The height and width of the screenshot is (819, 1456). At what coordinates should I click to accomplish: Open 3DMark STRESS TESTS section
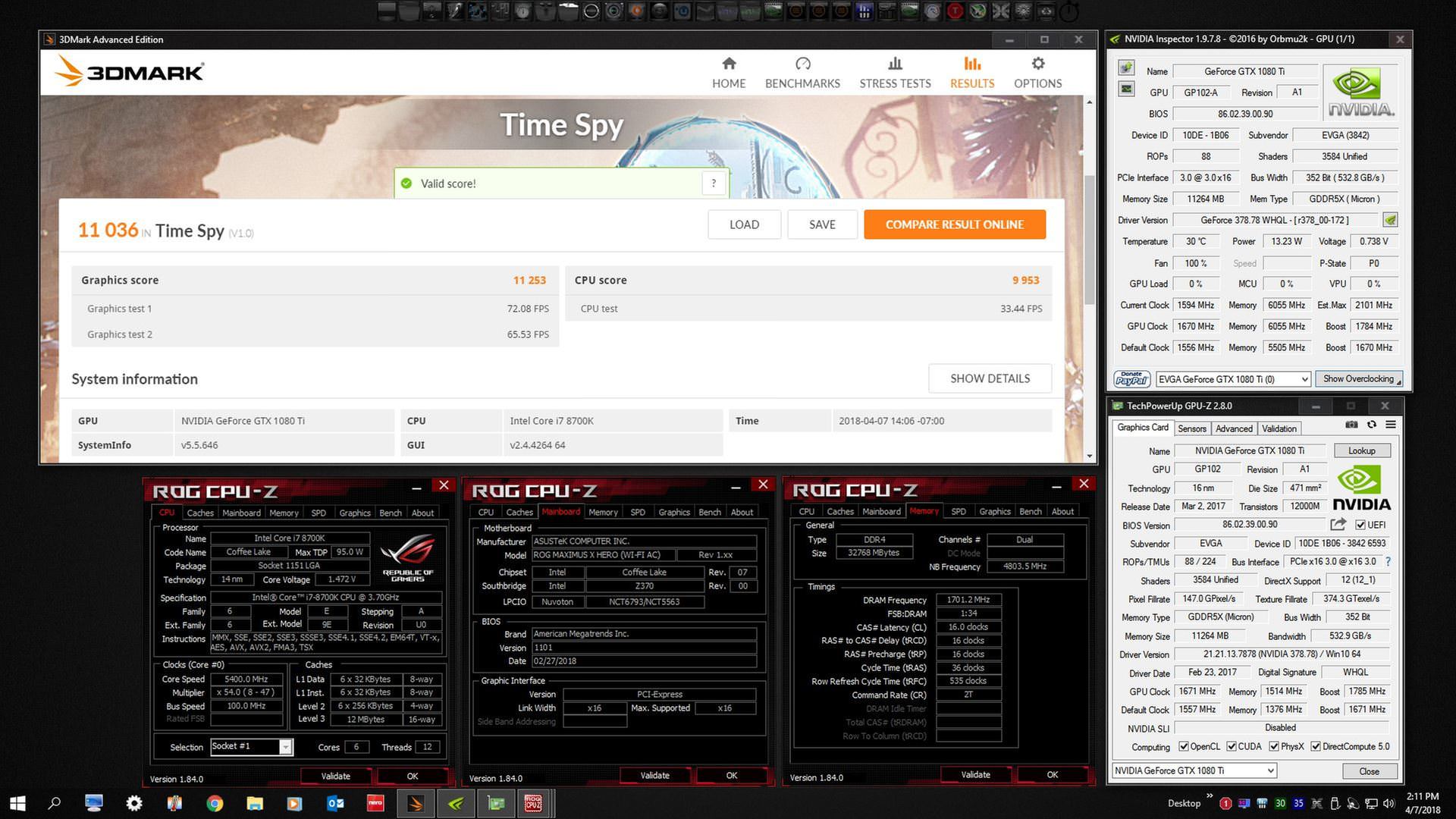(x=895, y=73)
